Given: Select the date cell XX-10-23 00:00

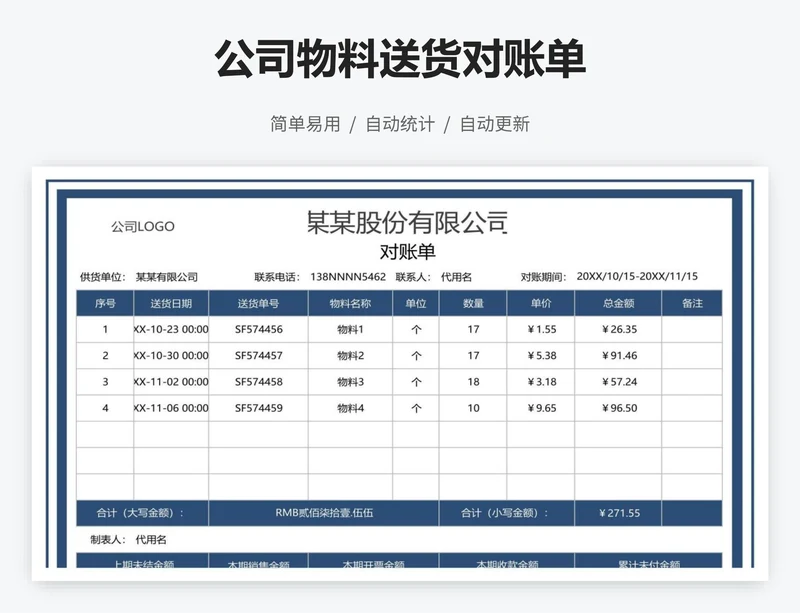Looking at the screenshot, I should coord(171,329).
